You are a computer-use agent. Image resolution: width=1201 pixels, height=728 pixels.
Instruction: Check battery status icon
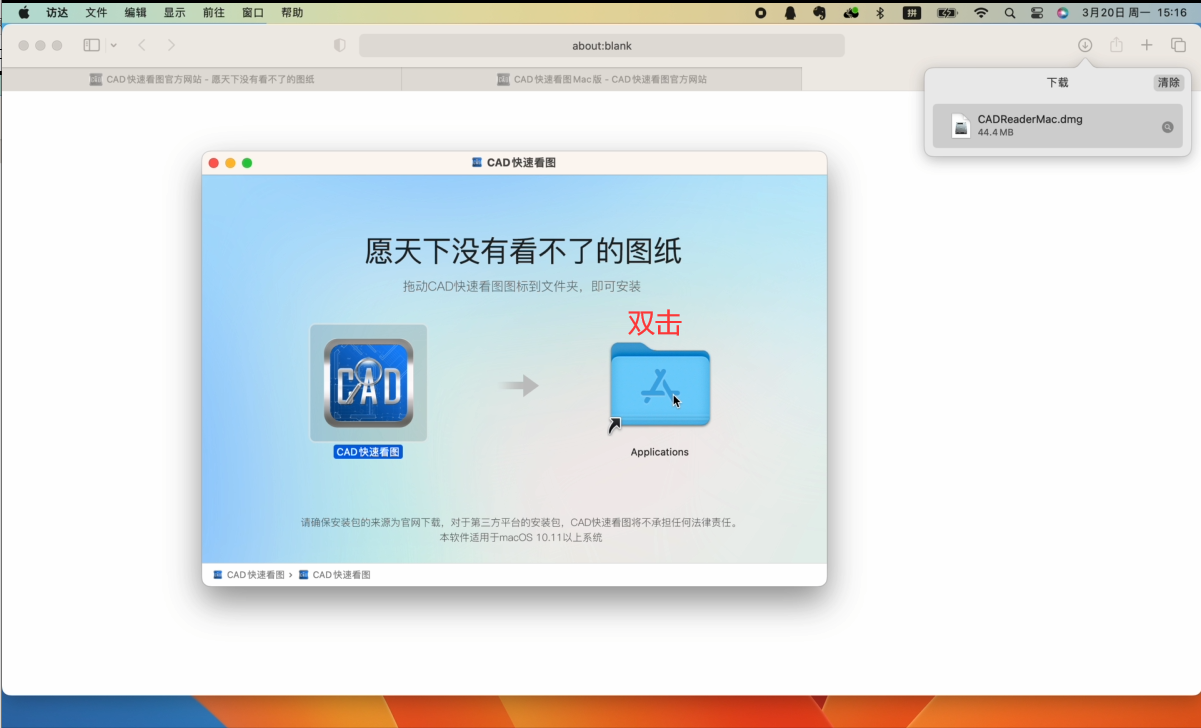click(947, 13)
